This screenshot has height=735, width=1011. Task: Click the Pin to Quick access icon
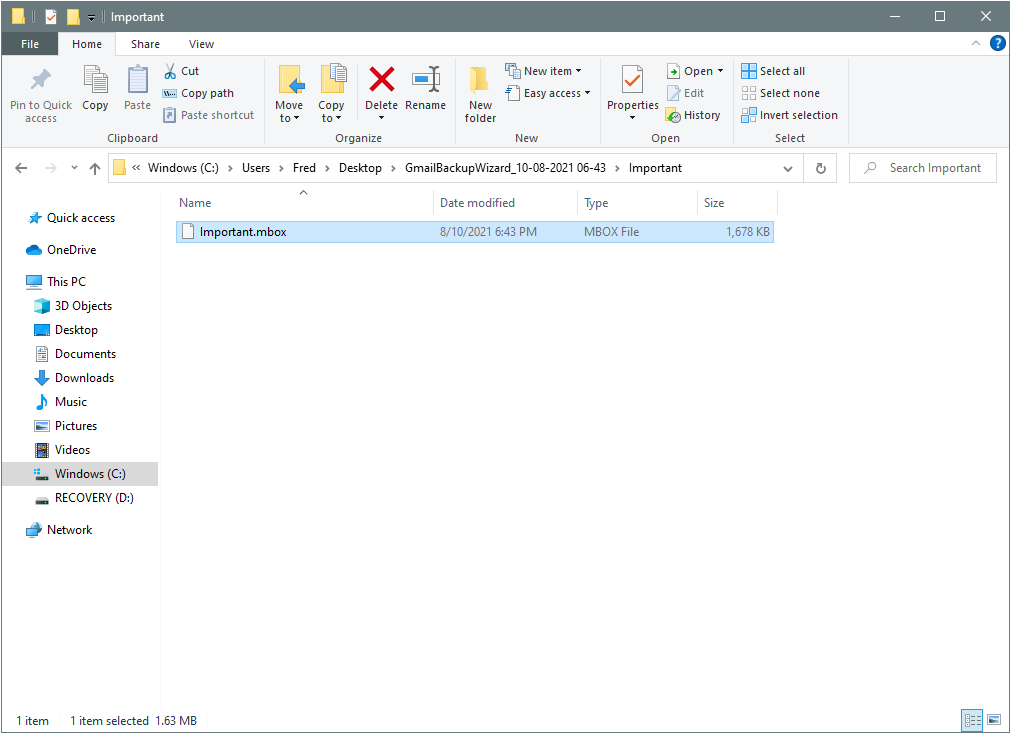40,80
